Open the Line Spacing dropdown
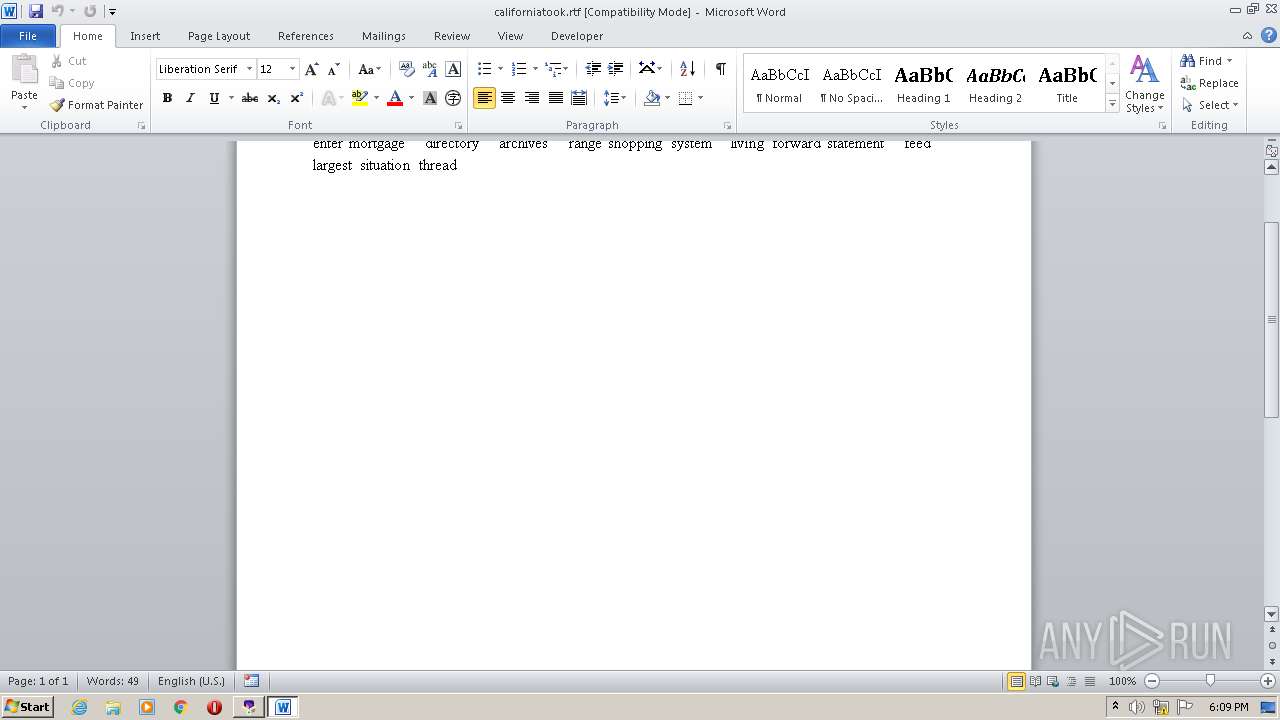 pyautogui.click(x=615, y=98)
